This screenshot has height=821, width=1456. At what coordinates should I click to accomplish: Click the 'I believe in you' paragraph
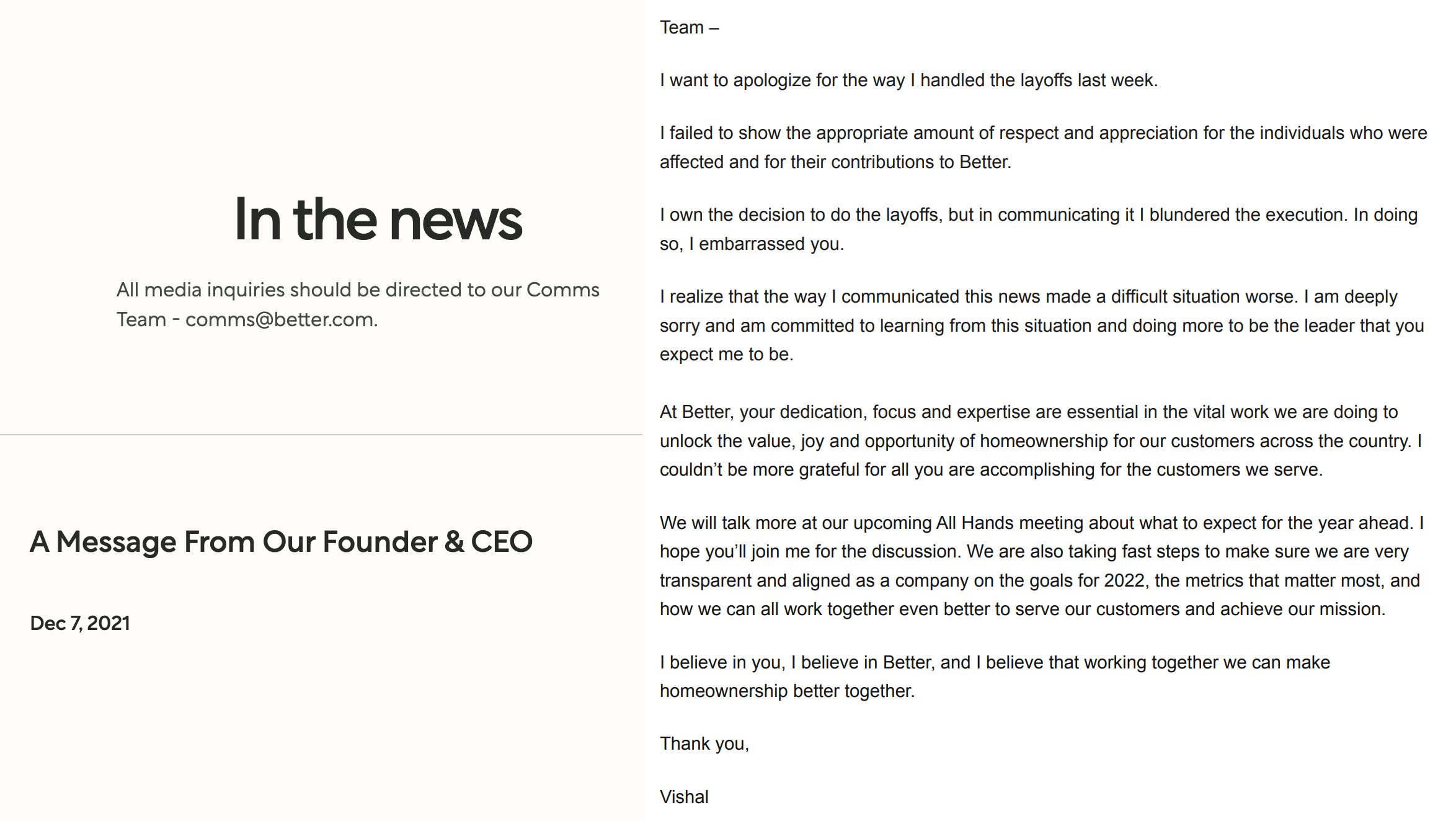[995, 677]
